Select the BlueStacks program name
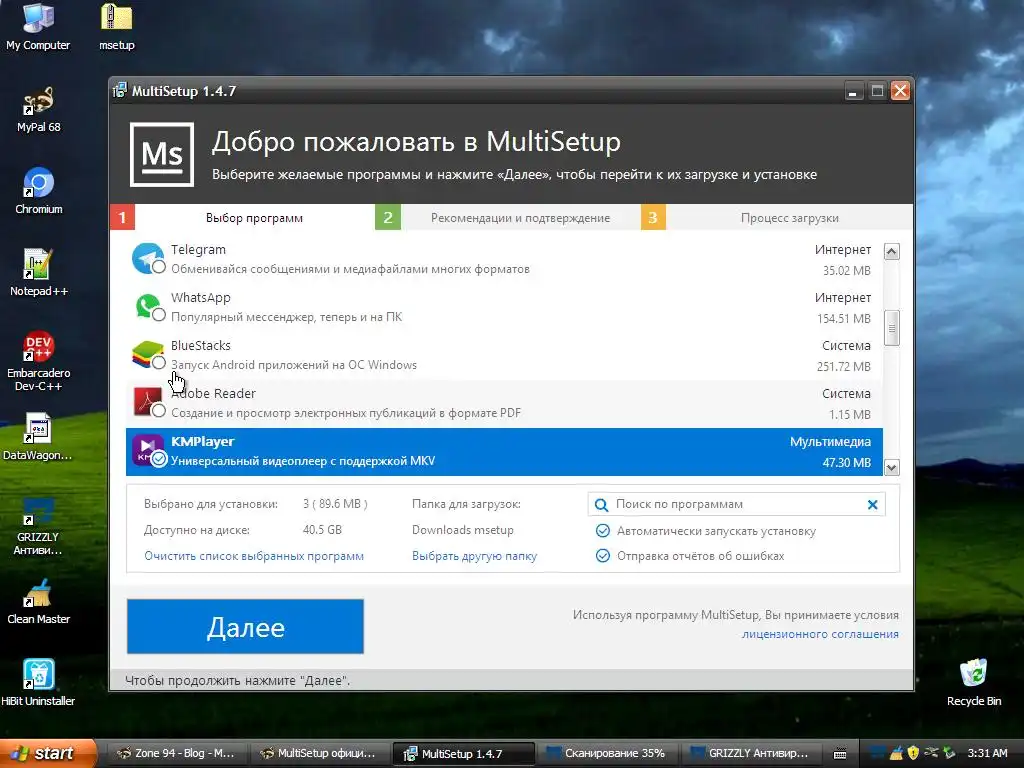 (x=200, y=345)
